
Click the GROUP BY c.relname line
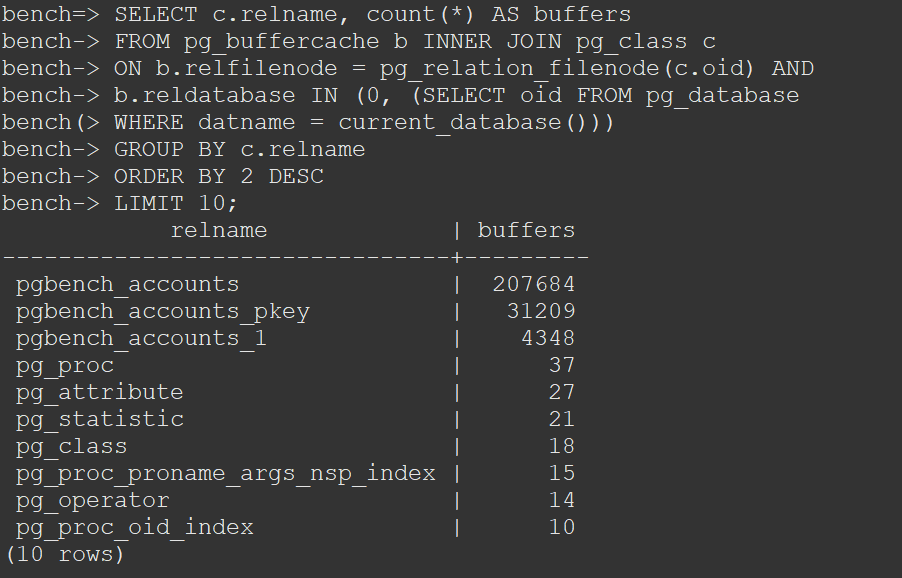(183, 150)
